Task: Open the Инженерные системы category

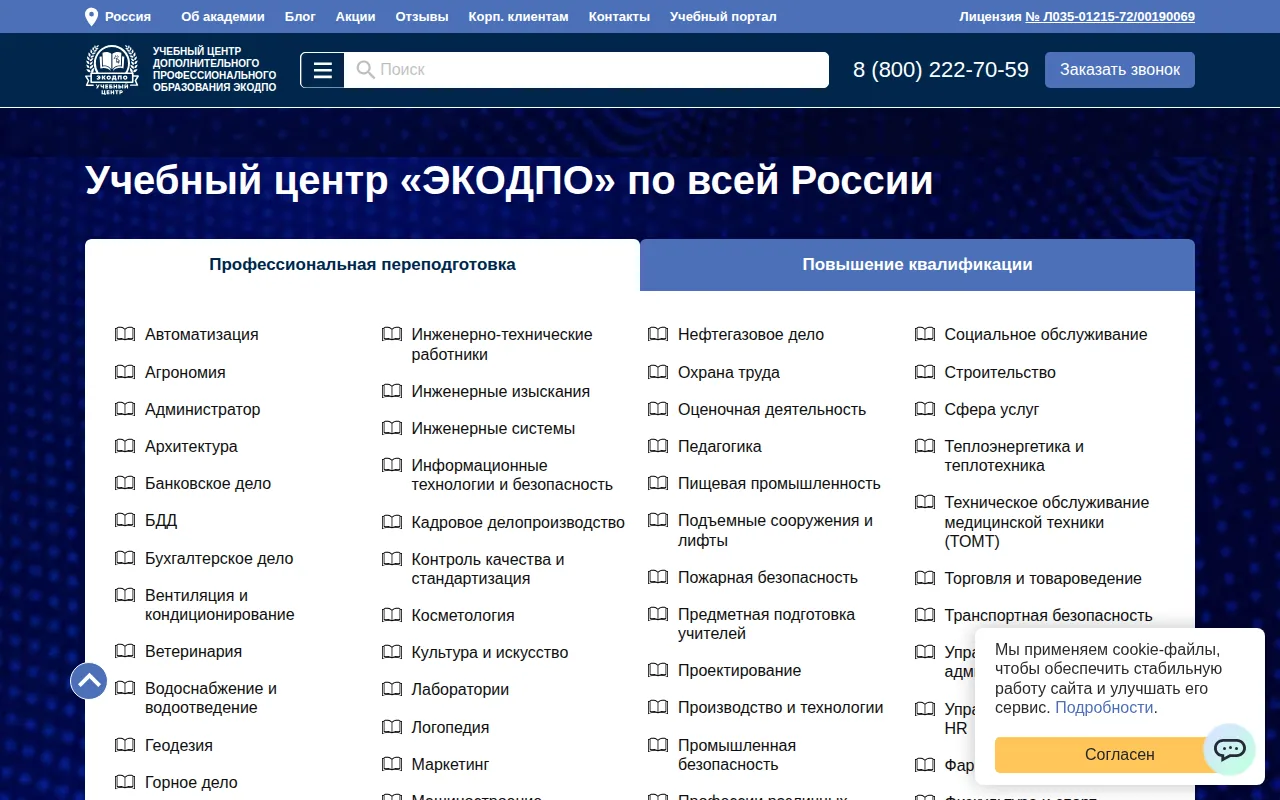Action: pos(493,428)
